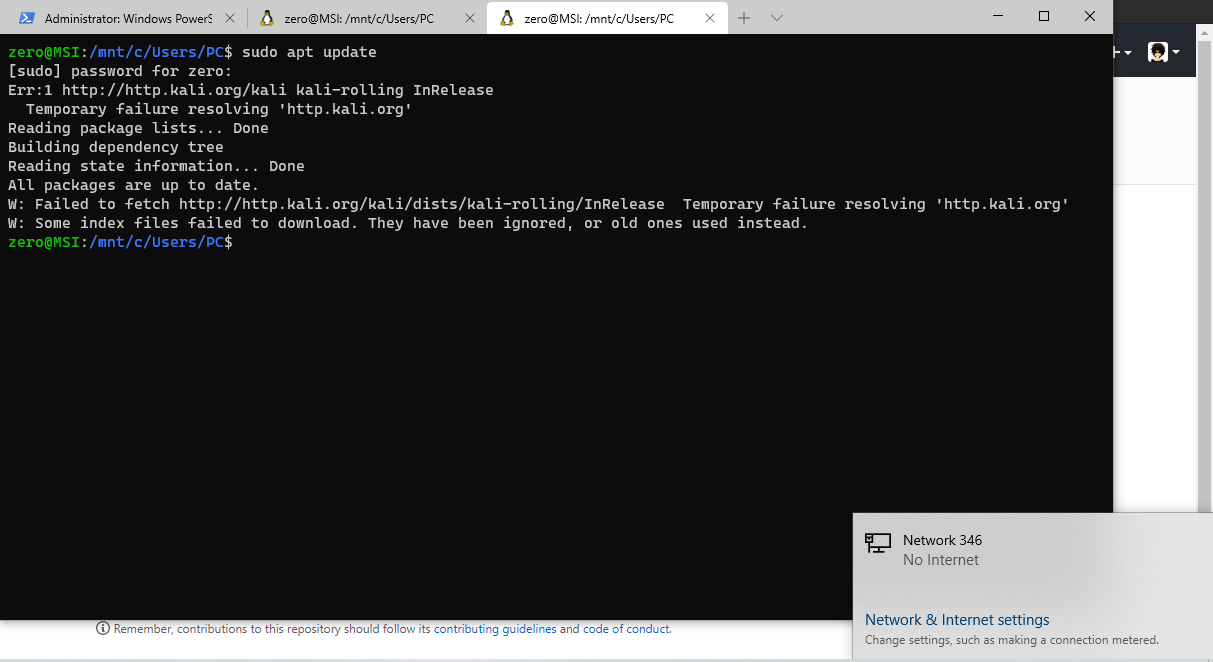
Task: Close the Windows Terminal window
Action: 1090,16
